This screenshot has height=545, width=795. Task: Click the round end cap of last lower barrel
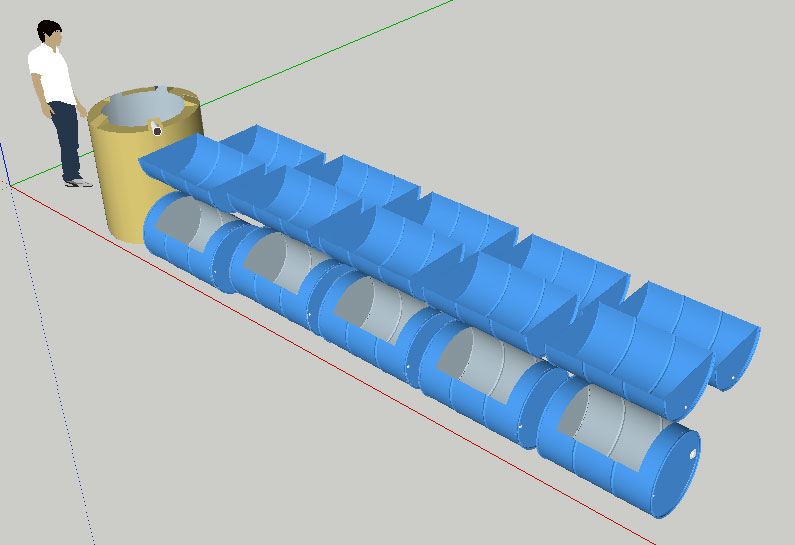(x=676, y=474)
